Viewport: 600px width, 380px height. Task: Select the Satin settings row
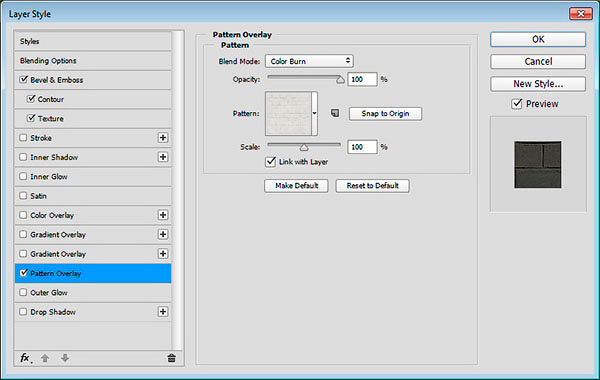(93, 196)
